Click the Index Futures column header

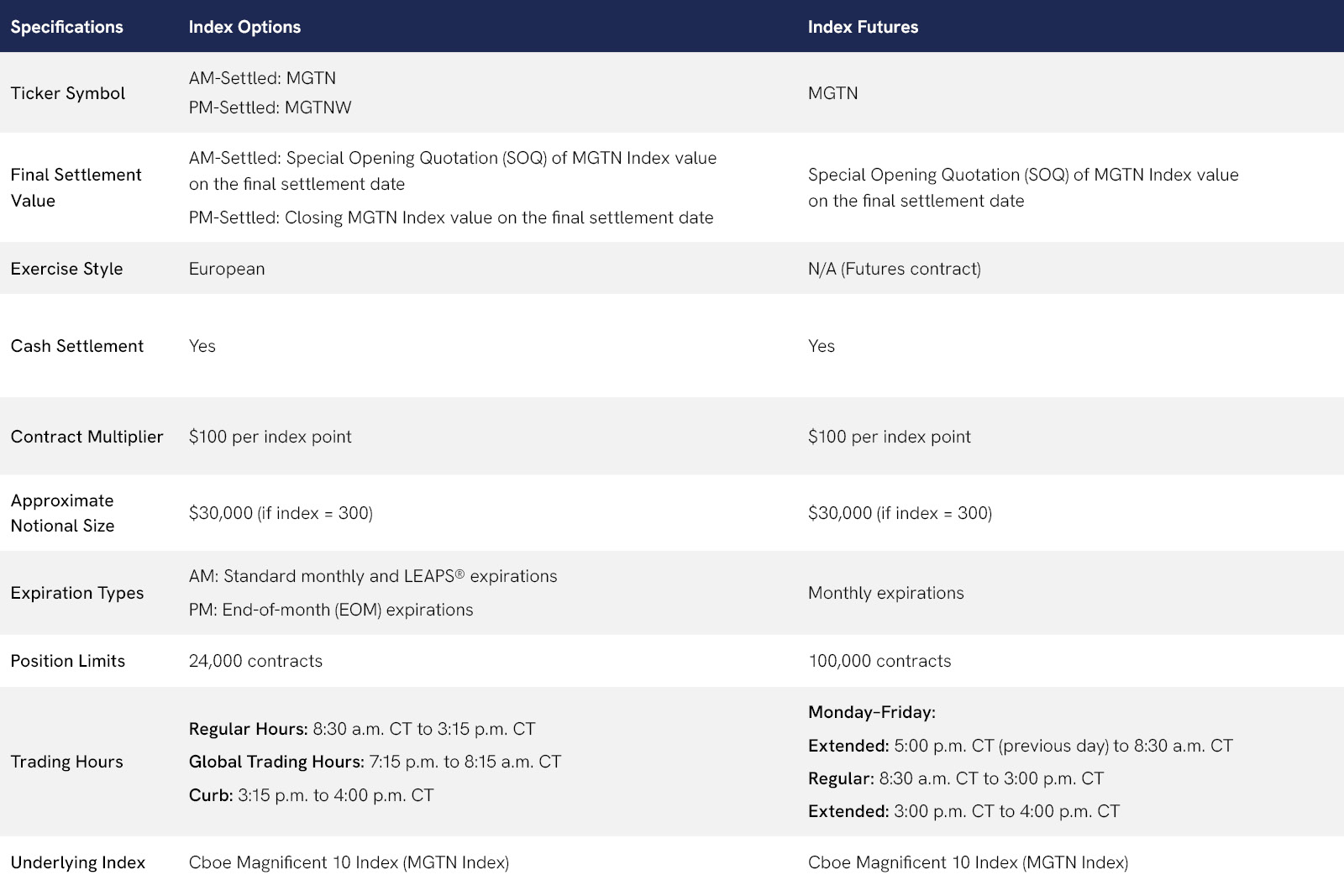pyautogui.click(x=863, y=27)
